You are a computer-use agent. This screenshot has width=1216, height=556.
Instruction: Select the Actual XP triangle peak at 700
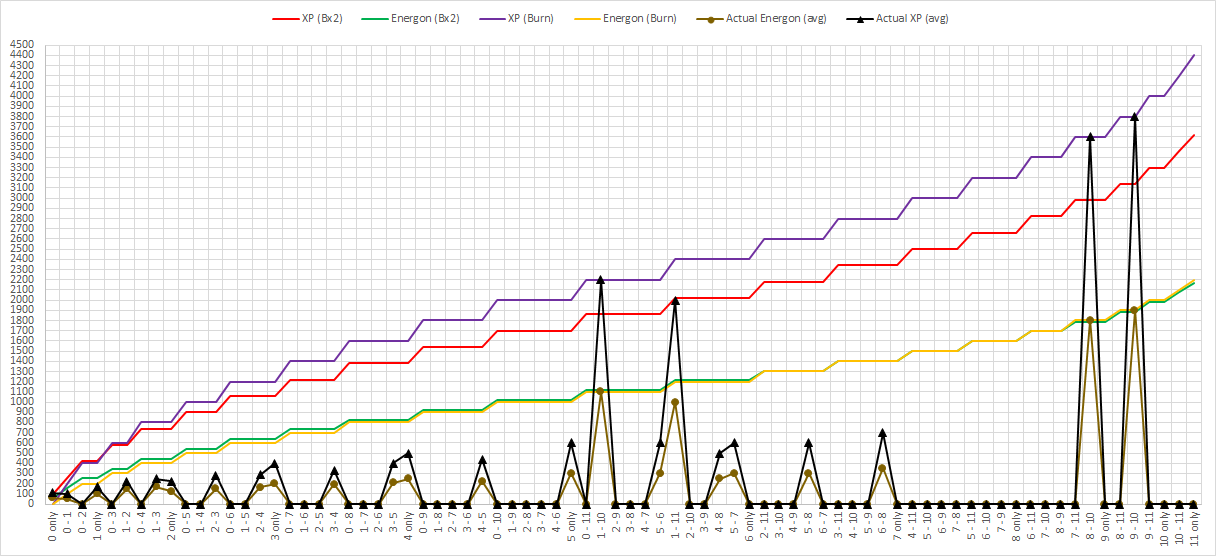coord(882,432)
